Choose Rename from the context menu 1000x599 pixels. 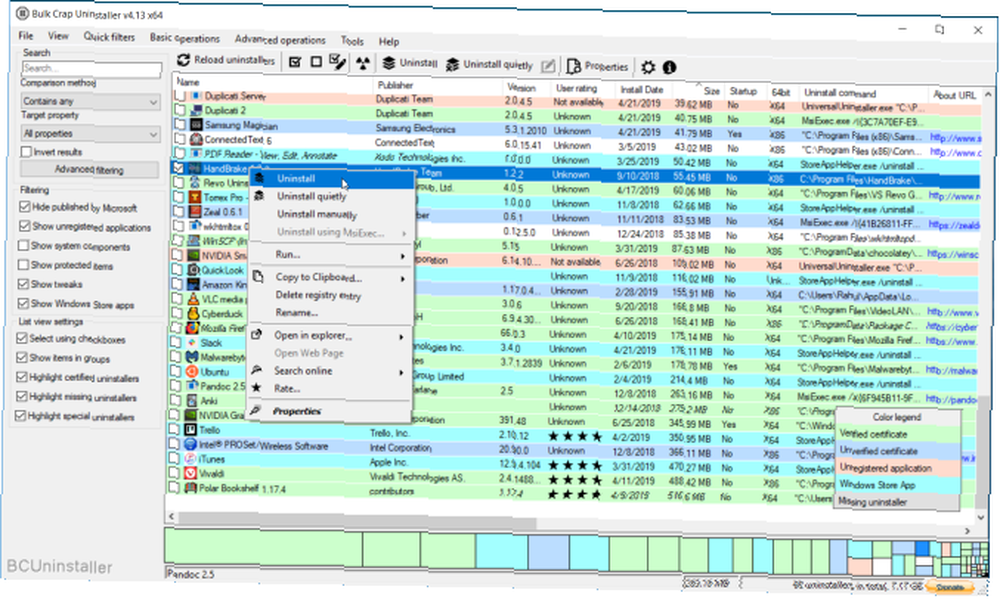297,313
